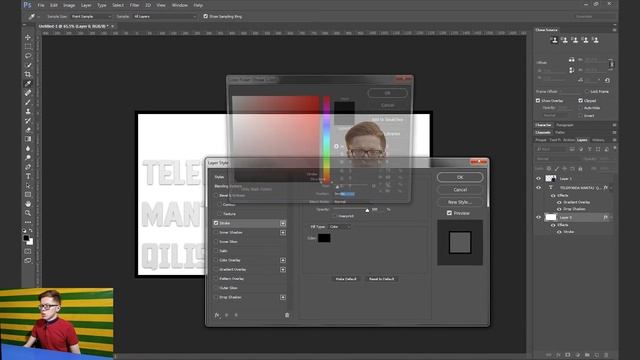The image size is (640, 360).
Task: Select the Hand tool
Action: click(x=28, y=204)
